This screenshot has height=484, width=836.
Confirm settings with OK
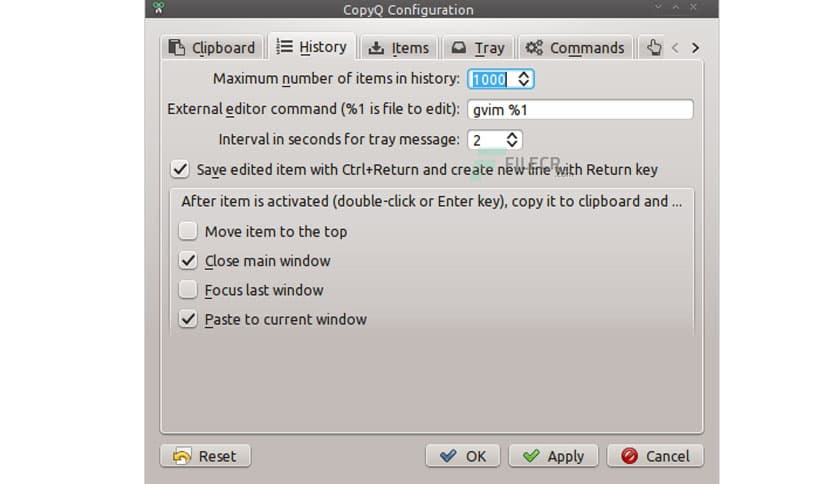463,456
